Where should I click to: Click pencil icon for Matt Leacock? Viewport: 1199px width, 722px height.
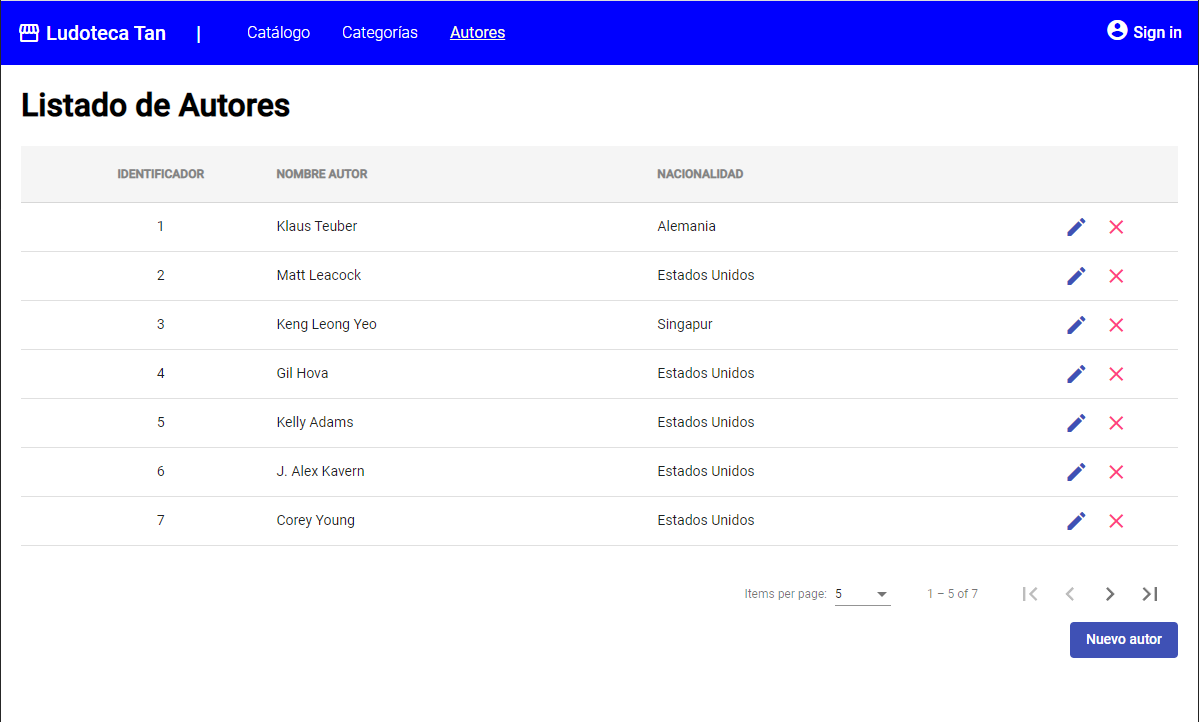[x=1076, y=276]
